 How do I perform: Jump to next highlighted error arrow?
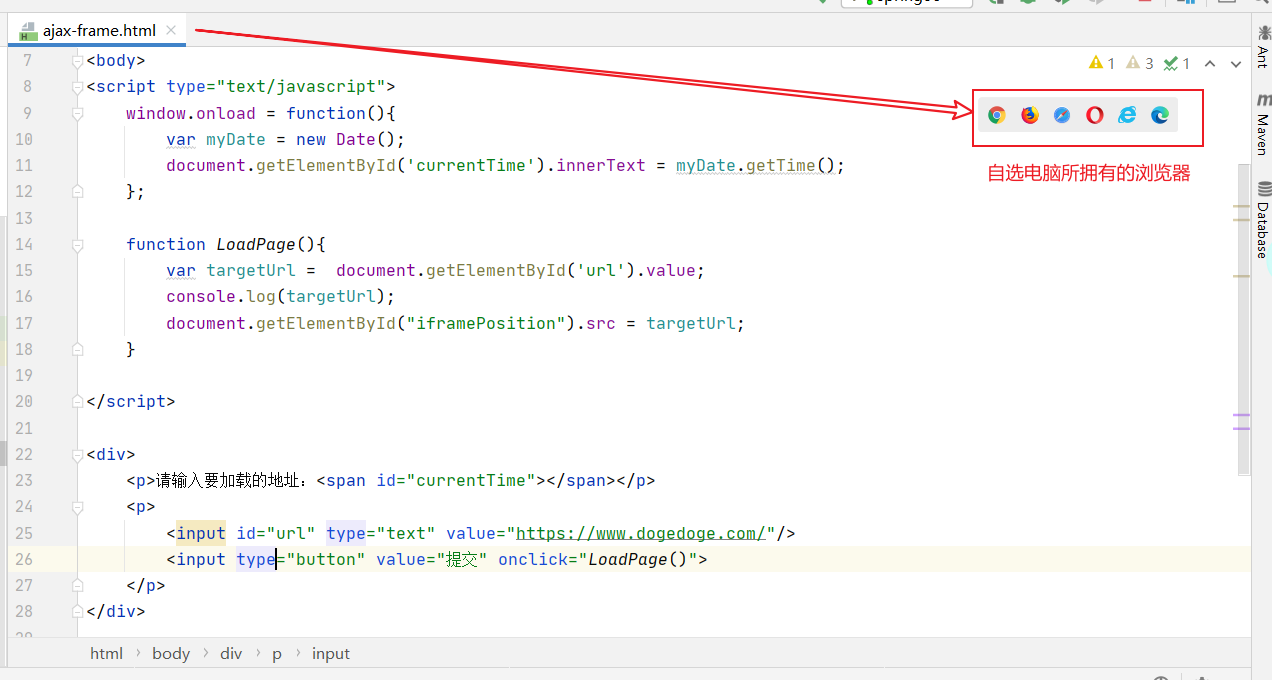click(x=1236, y=63)
